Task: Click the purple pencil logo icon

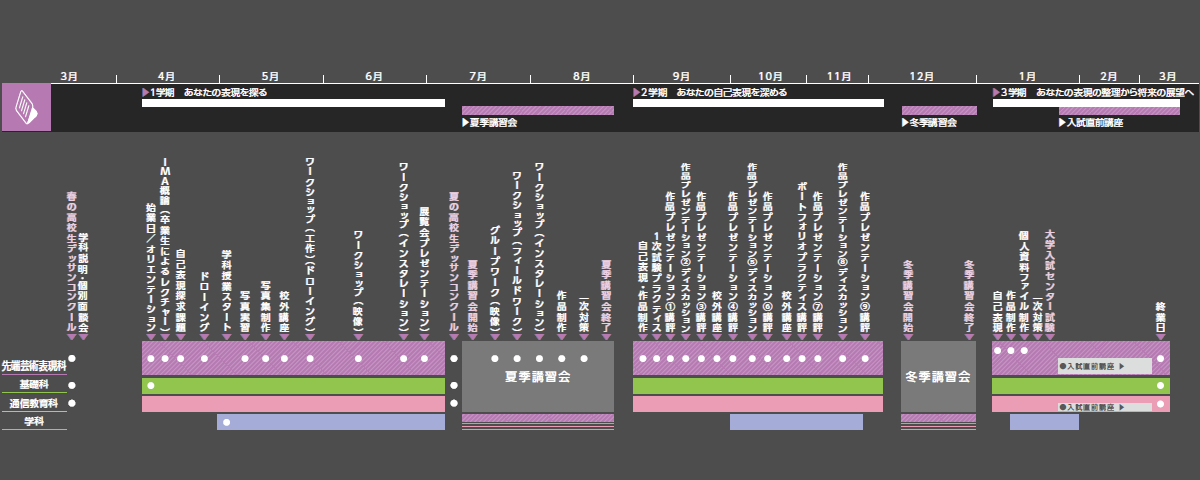Action: click(26, 107)
